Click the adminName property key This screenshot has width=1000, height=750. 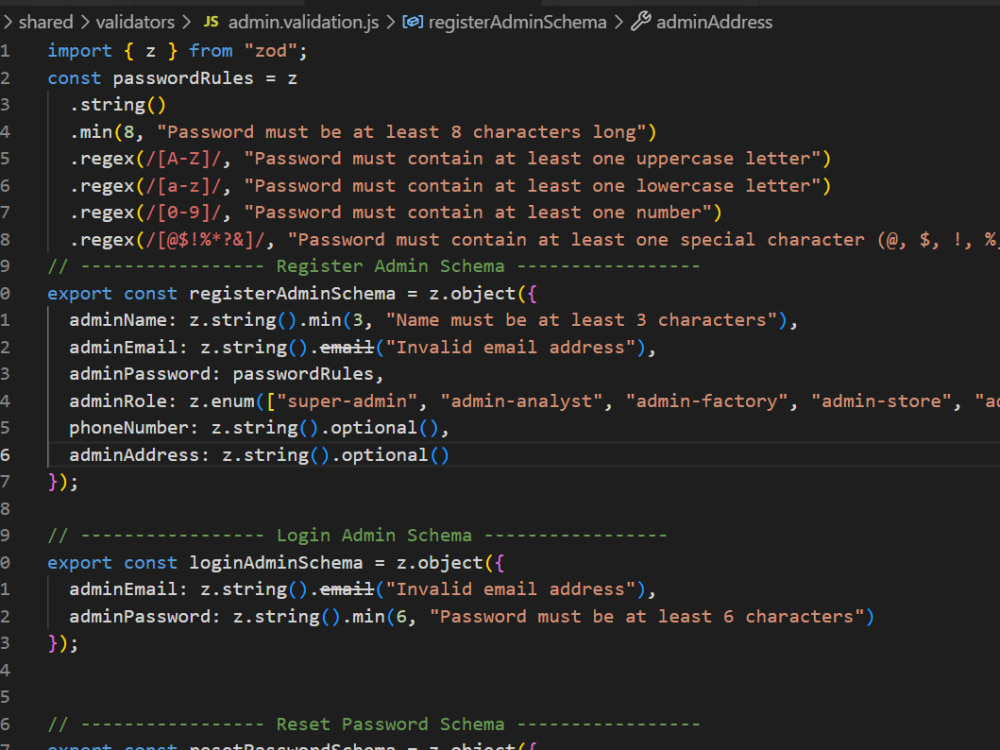click(x=118, y=320)
